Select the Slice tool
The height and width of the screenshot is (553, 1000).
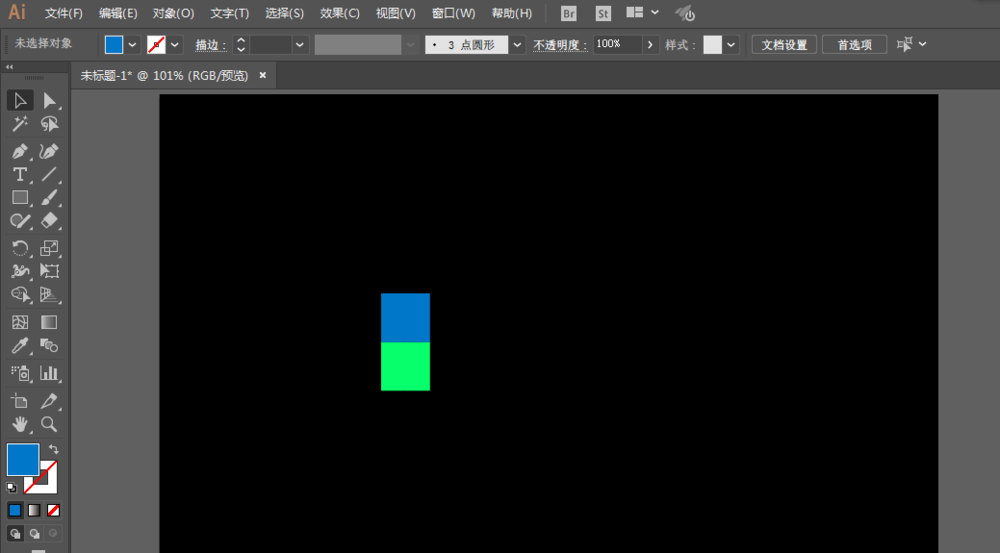pyautogui.click(x=49, y=401)
